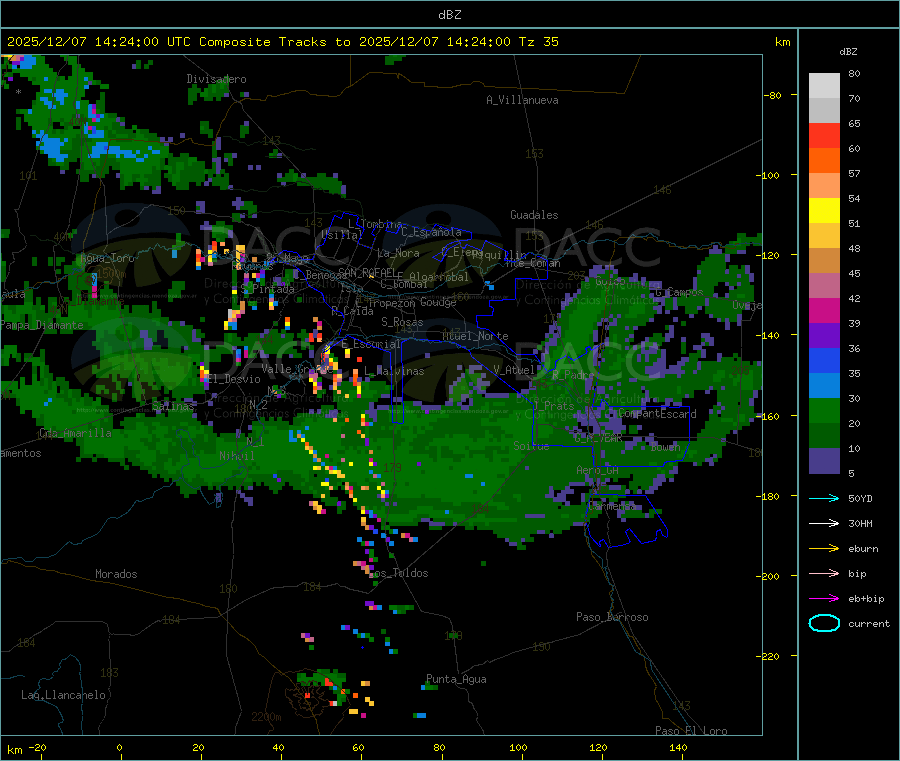Pick the royal blue 35–36 dBZ swatch
900x761 pixels.
(x=824, y=361)
